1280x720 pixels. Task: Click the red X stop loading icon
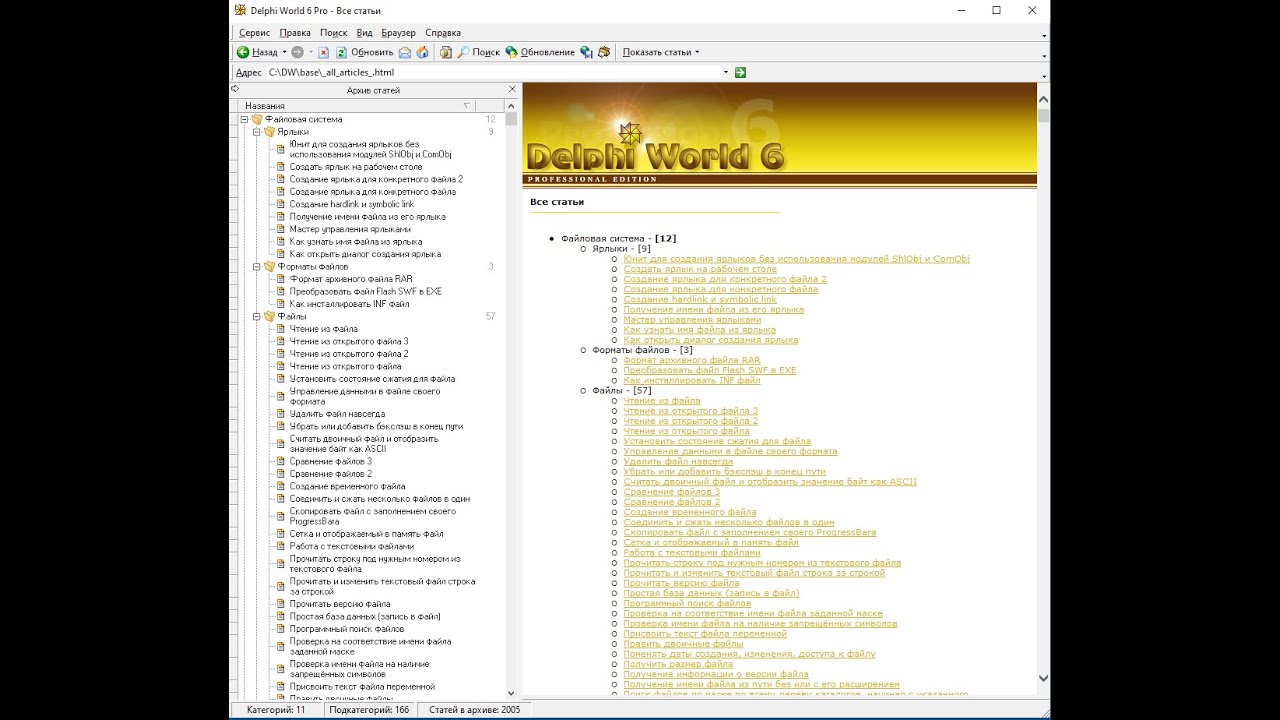324,52
